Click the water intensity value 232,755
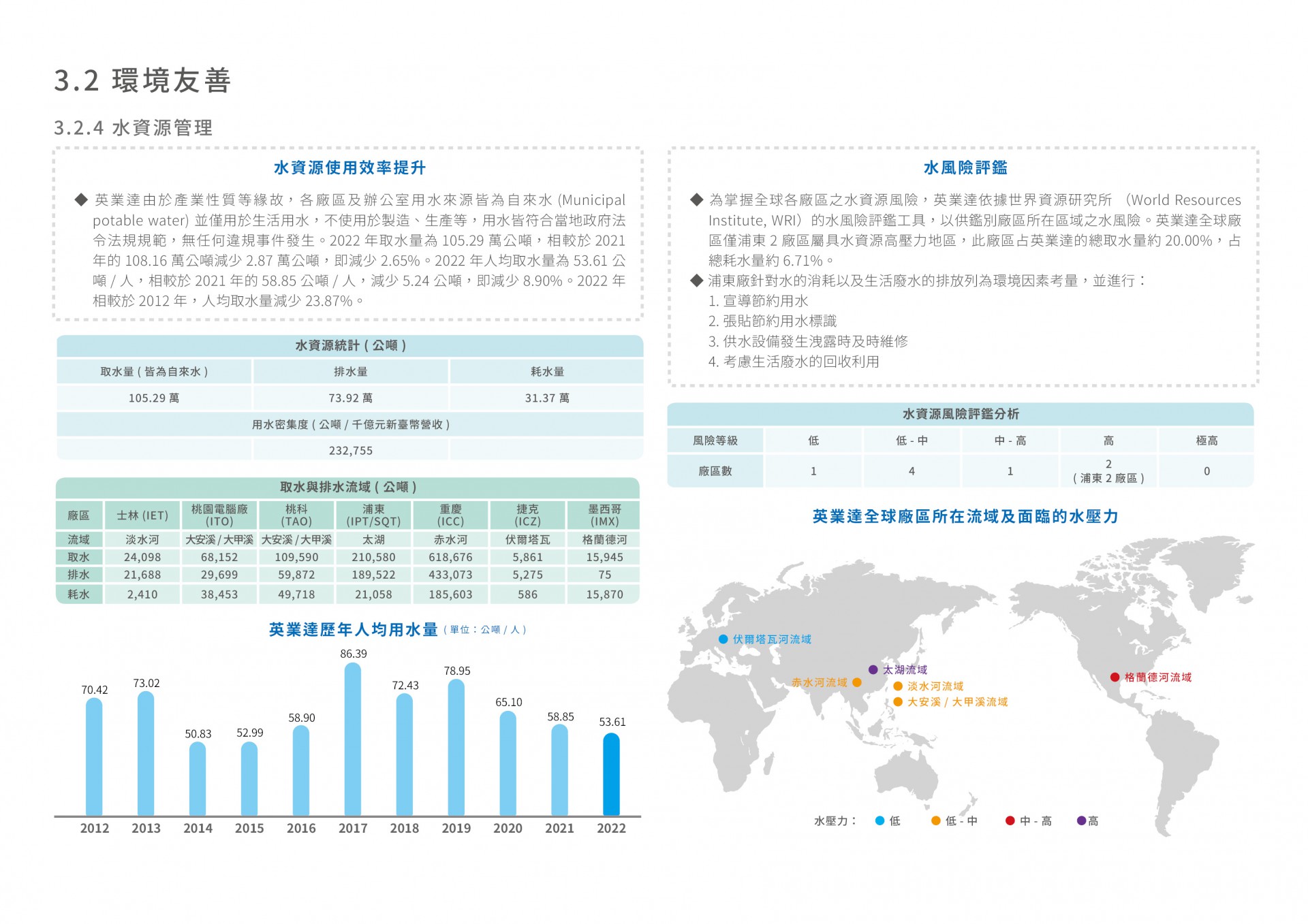1308x924 pixels. tap(350, 451)
